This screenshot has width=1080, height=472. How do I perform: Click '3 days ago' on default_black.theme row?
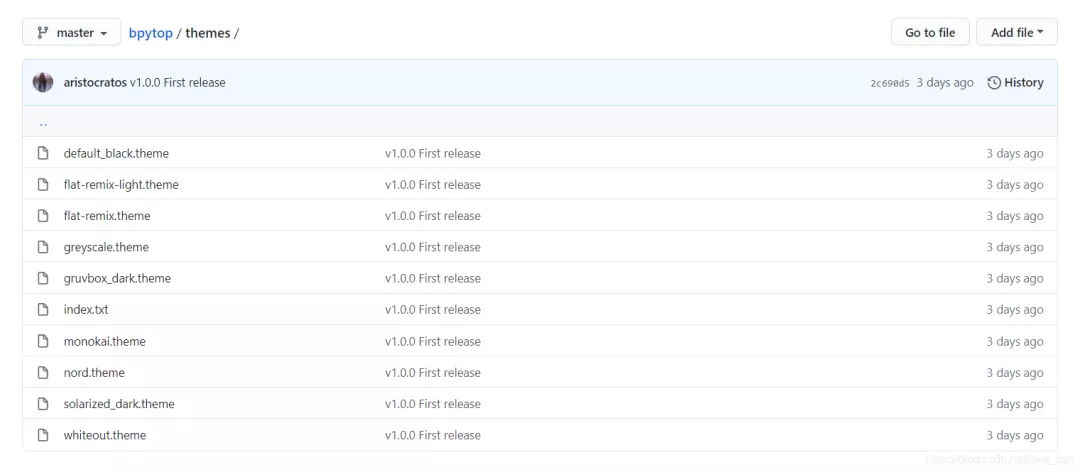[x=1015, y=154]
